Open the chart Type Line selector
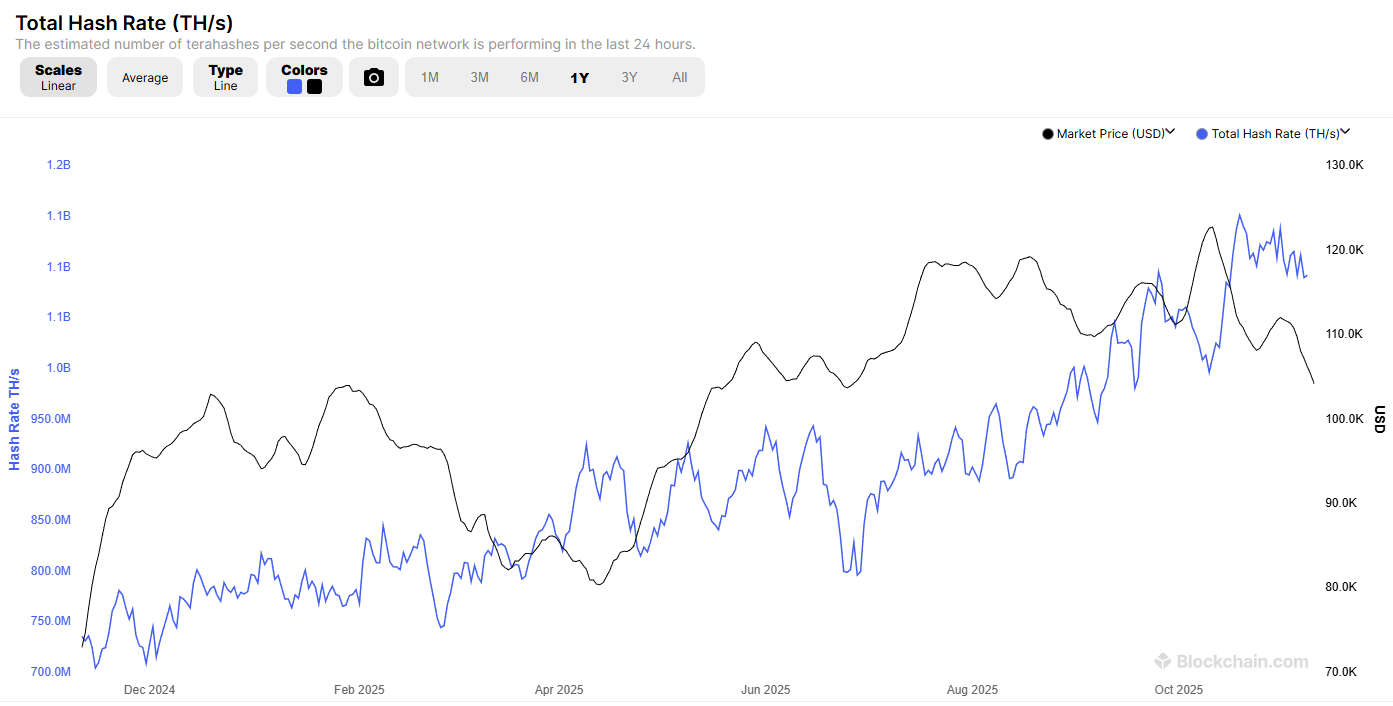This screenshot has height=706, width=1393. coord(225,77)
